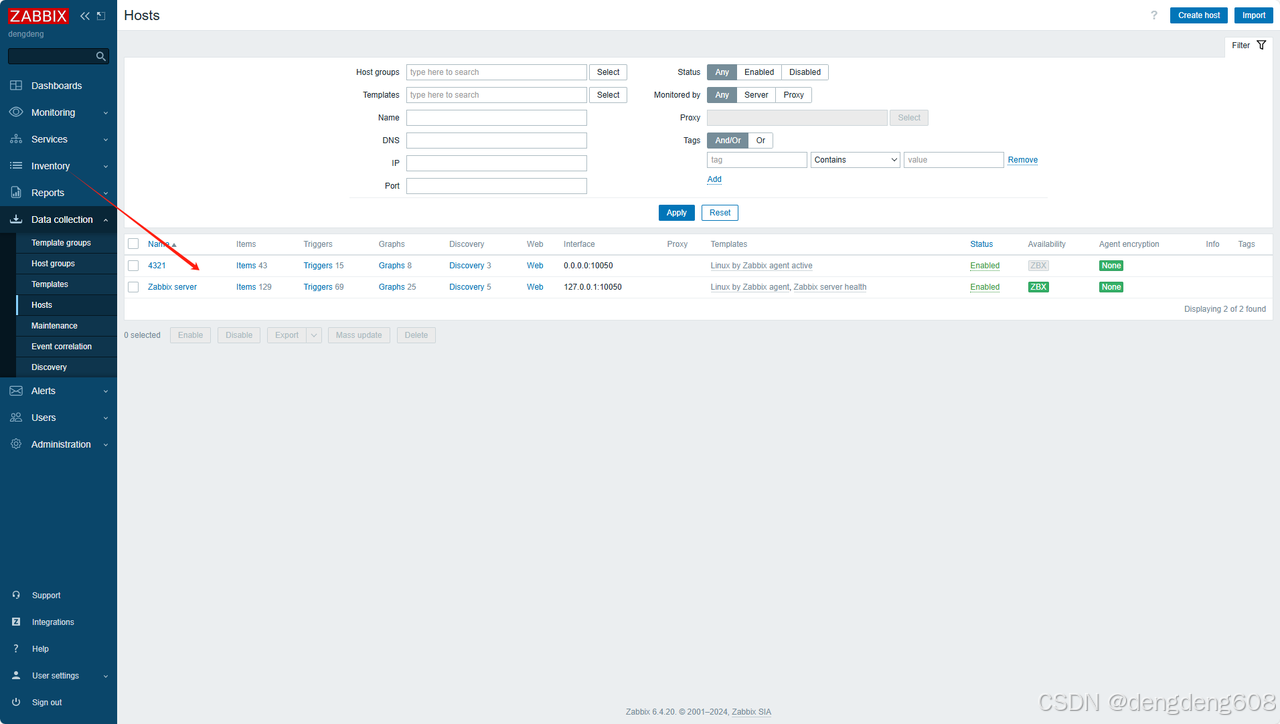Remove the tag filter row
This screenshot has height=724, width=1280.
(1023, 160)
